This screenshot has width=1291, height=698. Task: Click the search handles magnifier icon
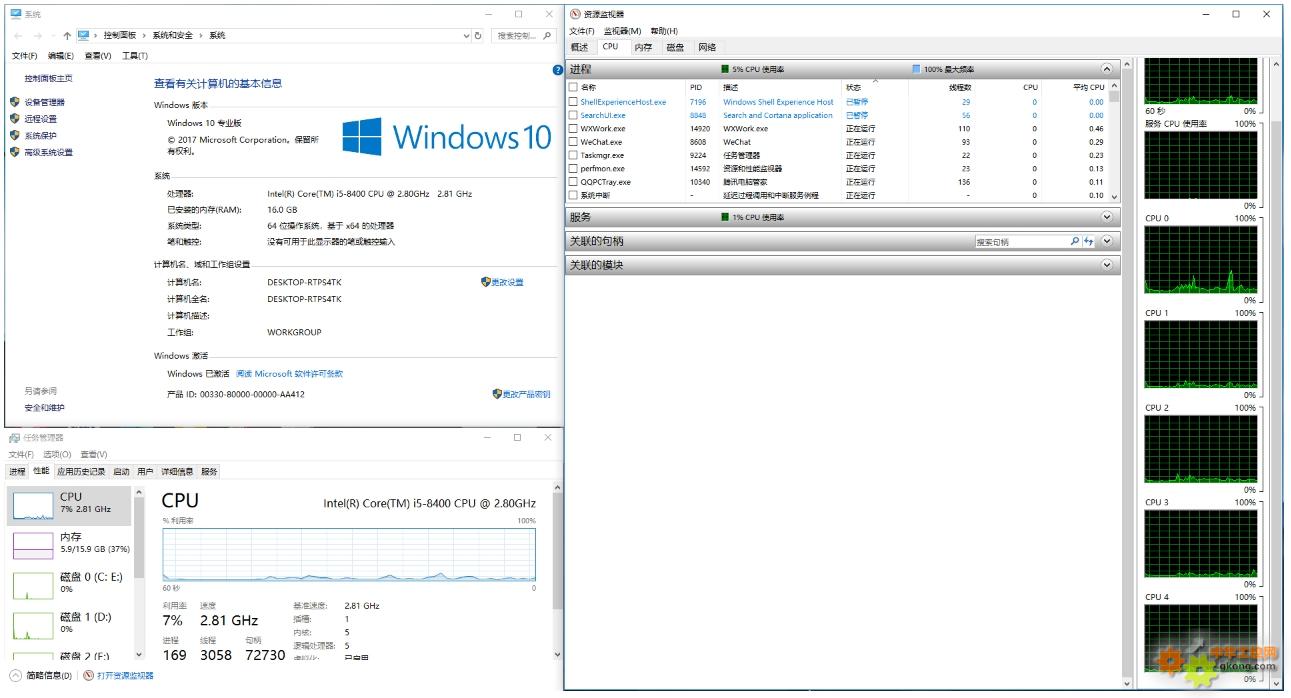(1075, 242)
